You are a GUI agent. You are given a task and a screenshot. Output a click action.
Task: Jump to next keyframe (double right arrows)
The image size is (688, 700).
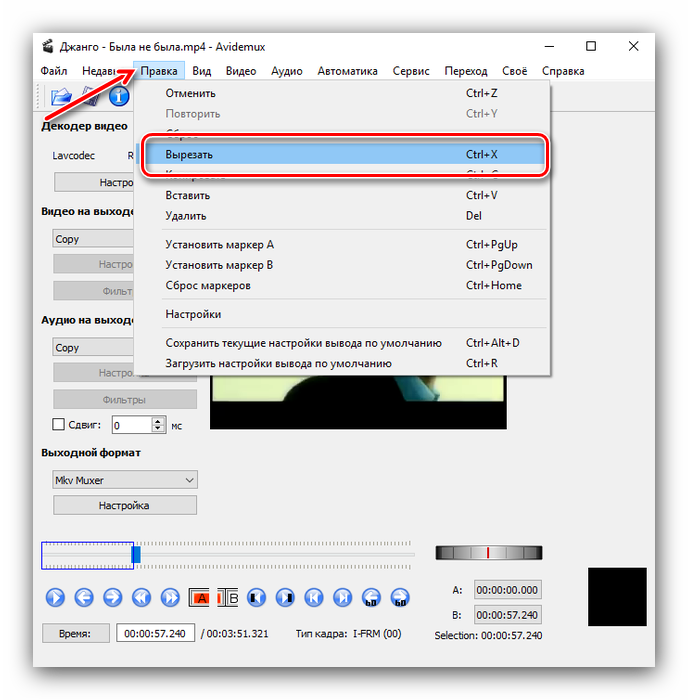click(170, 598)
